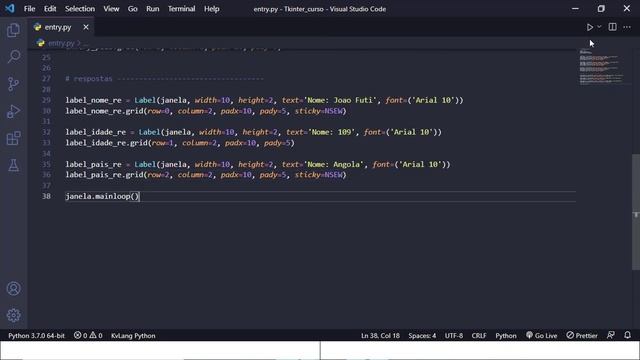
Task: Click the warnings count in status bar
Action: (x=96, y=336)
